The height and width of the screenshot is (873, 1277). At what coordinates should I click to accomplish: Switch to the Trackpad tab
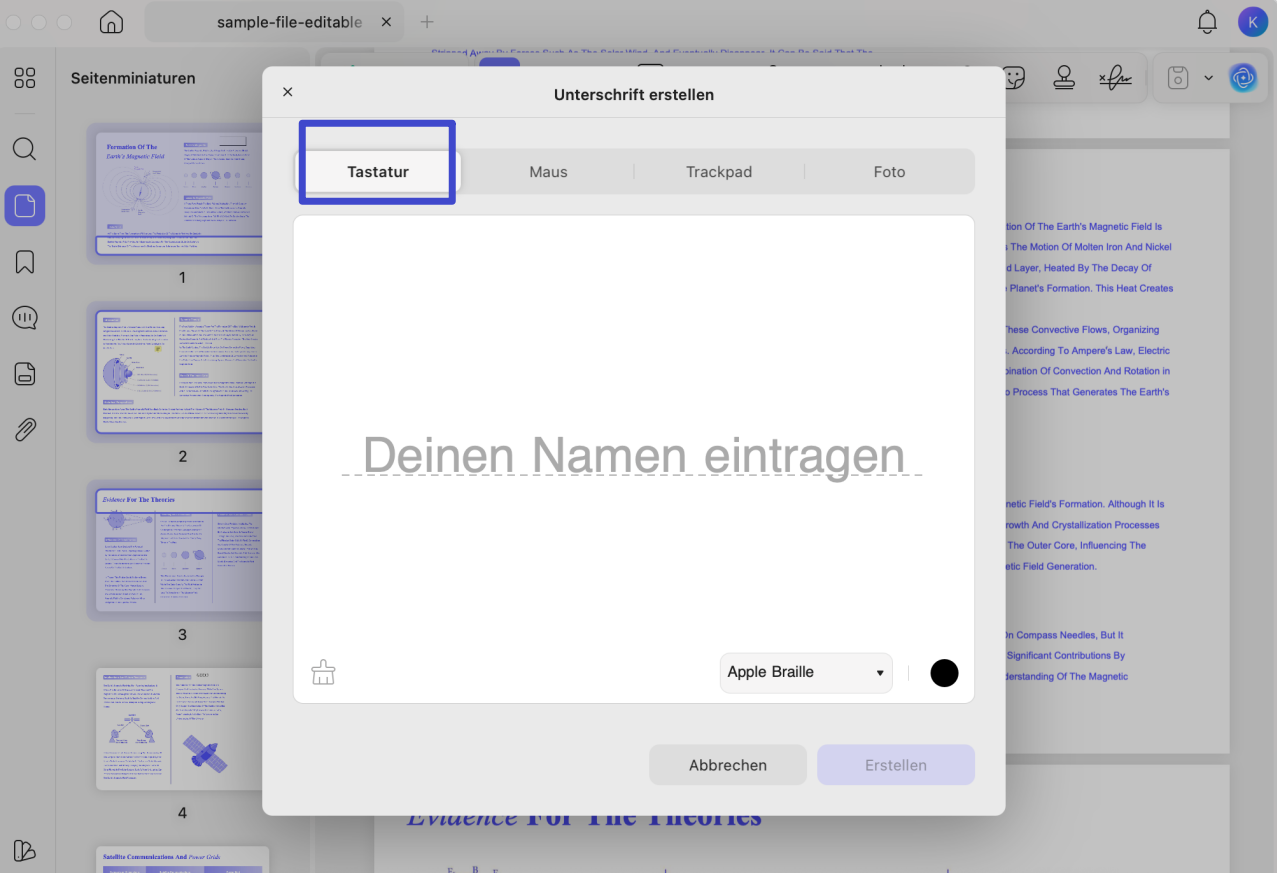719,172
